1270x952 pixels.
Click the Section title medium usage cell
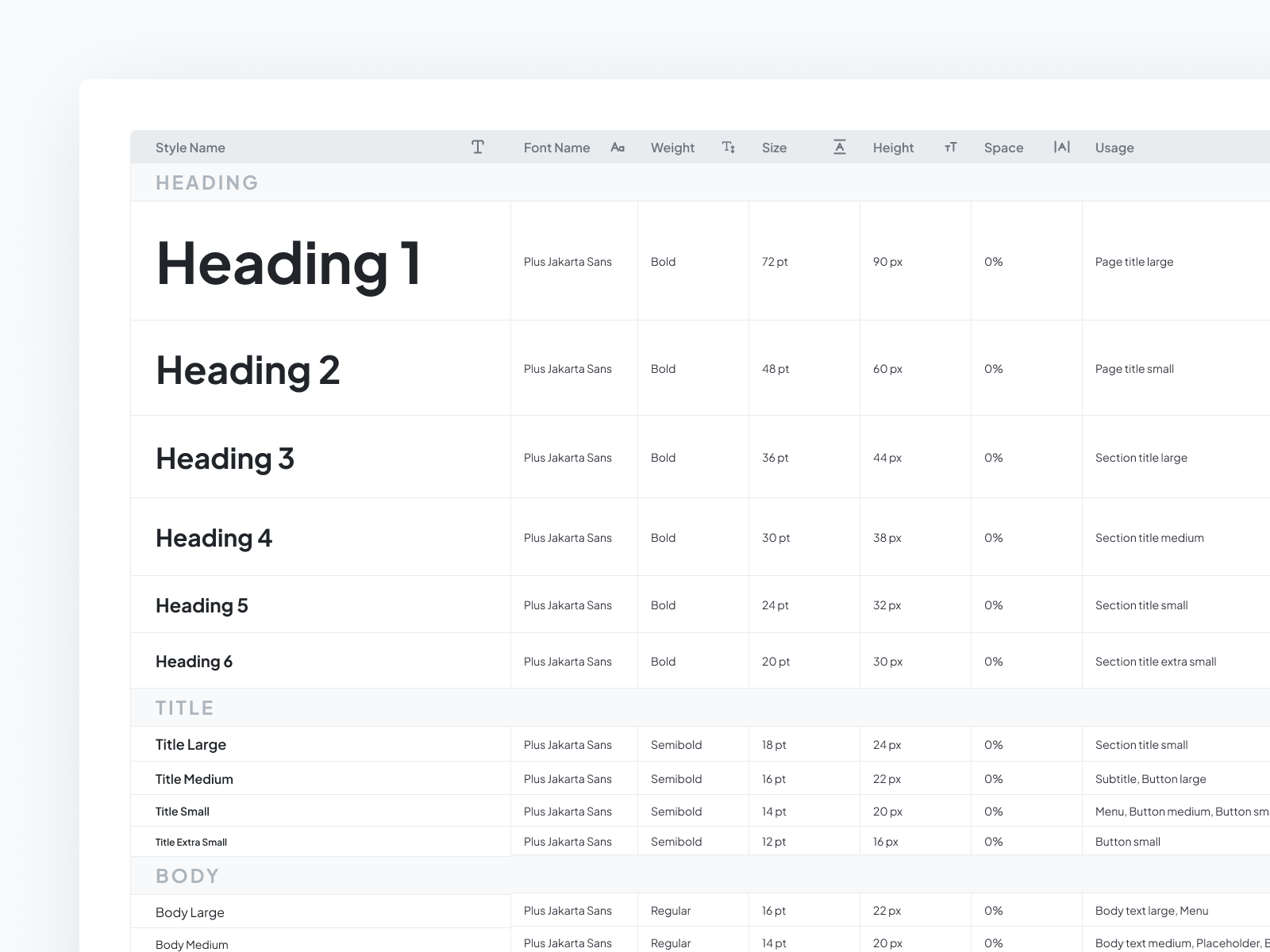click(x=1149, y=538)
